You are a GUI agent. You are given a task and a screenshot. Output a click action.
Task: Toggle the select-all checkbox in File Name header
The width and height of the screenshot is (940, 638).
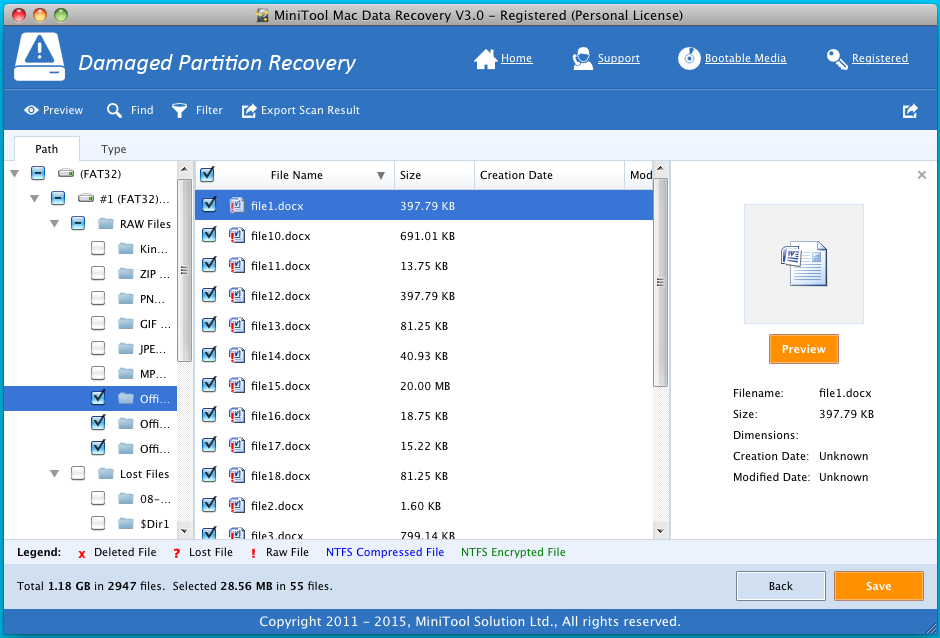(207, 174)
